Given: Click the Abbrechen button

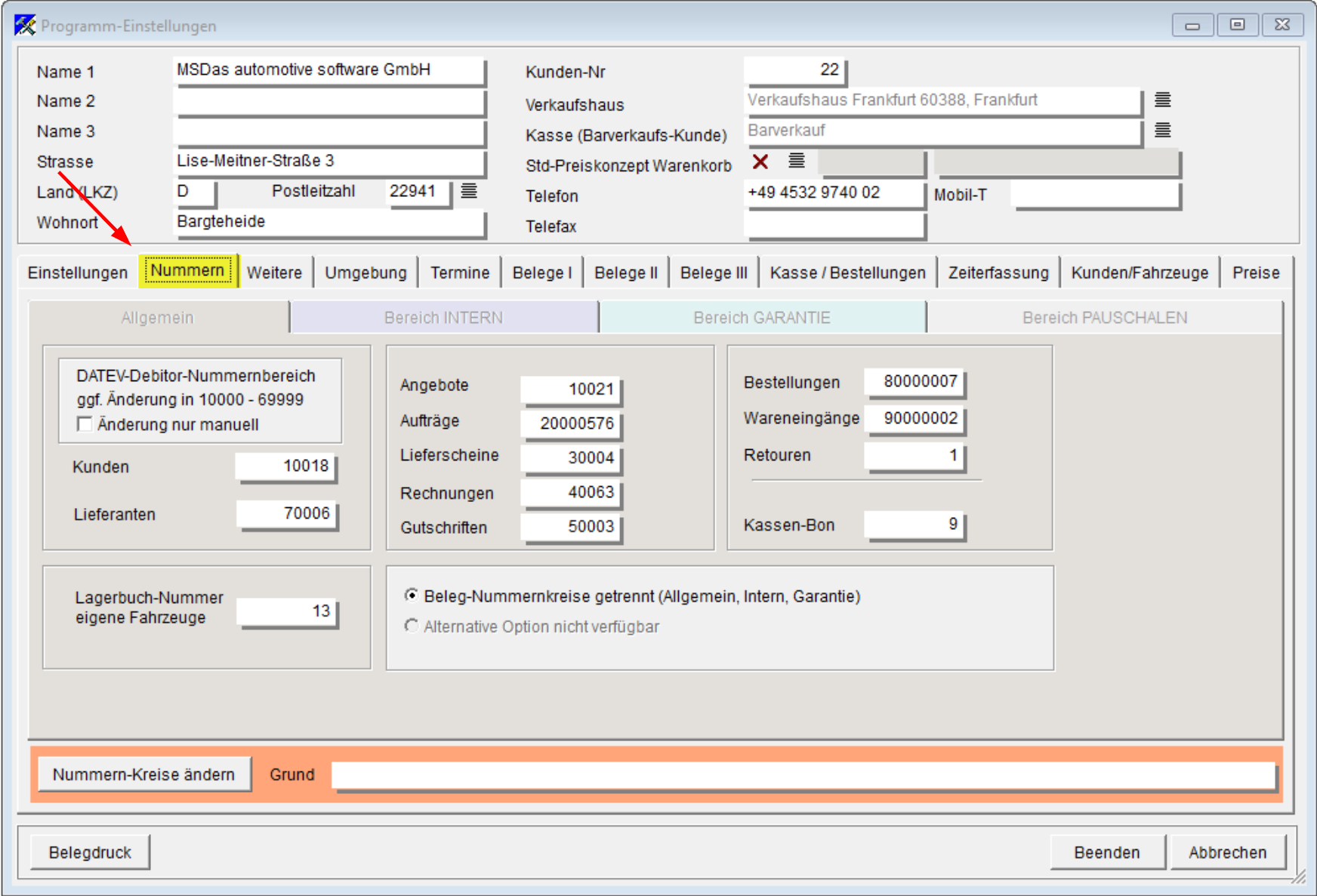Looking at the screenshot, I should tap(1228, 852).
